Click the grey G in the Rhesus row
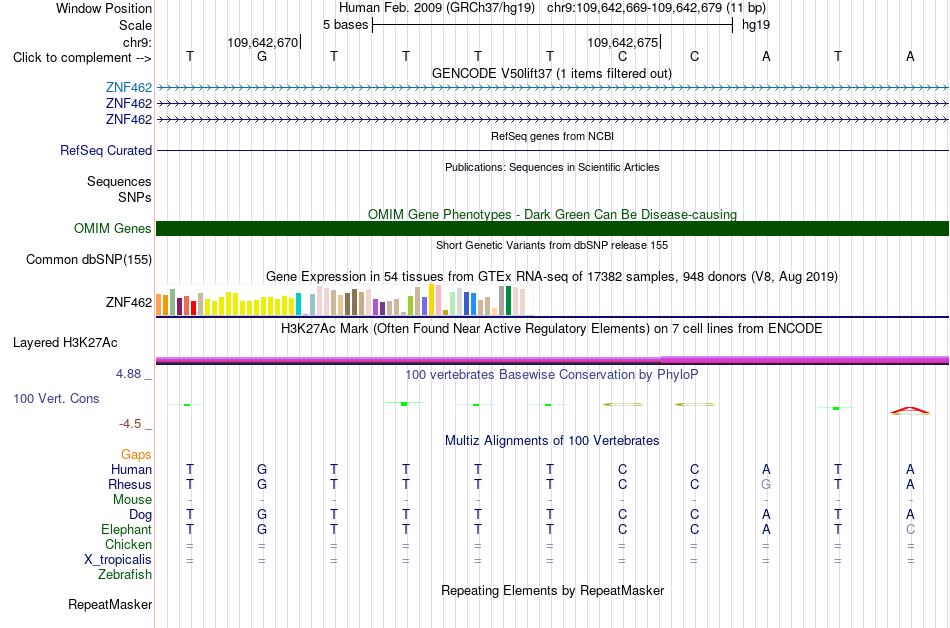Viewport: 950px width, 628px height. [x=766, y=484]
